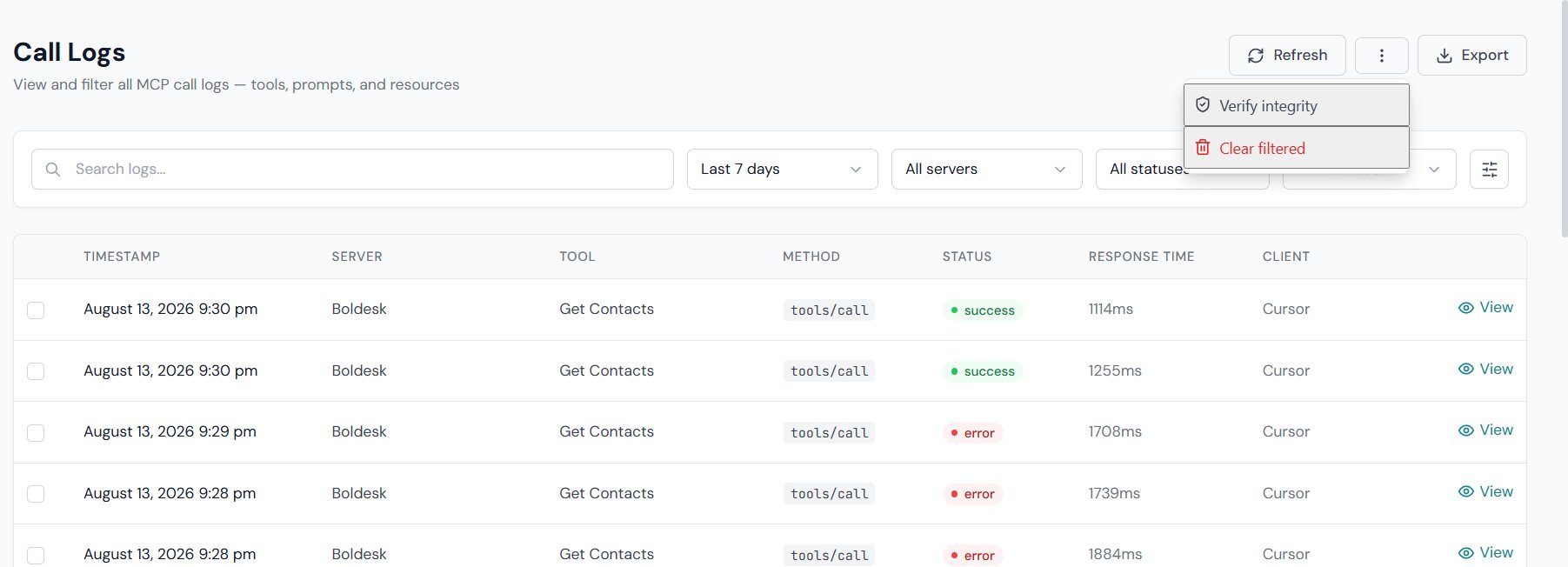Image resolution: width=1568 pixels, height=567 pixels.
Task: Click the magnifier icon in search box
Action: pos(53,170)
